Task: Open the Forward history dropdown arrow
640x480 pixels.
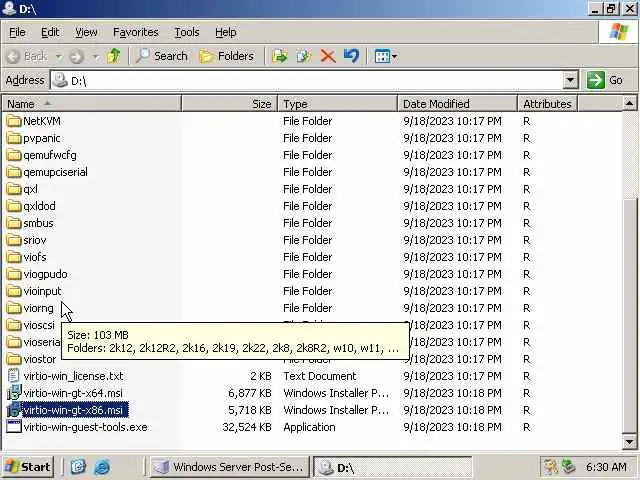Action: [x=96, y=56]
